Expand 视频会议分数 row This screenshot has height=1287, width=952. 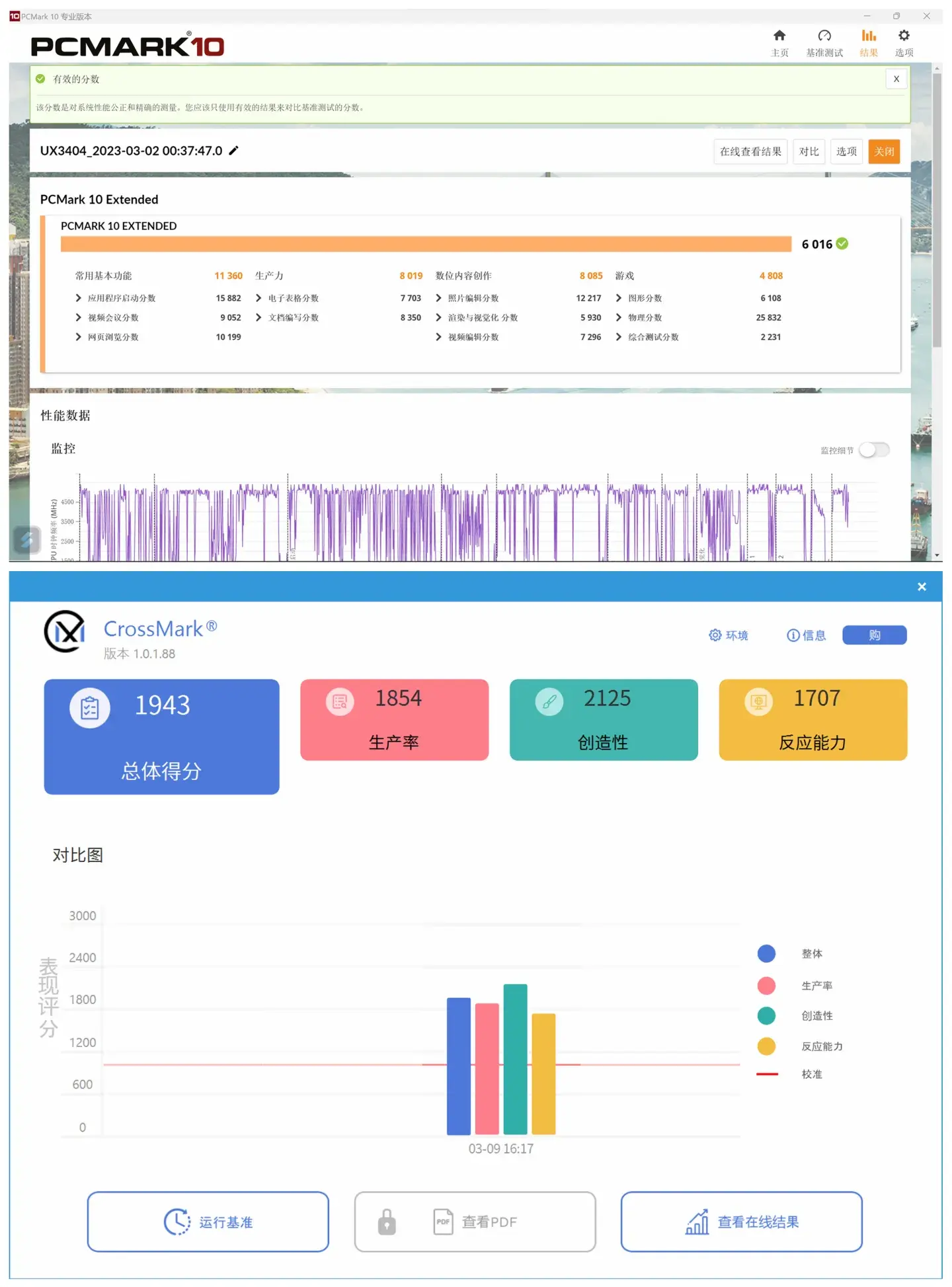[78, 317]
